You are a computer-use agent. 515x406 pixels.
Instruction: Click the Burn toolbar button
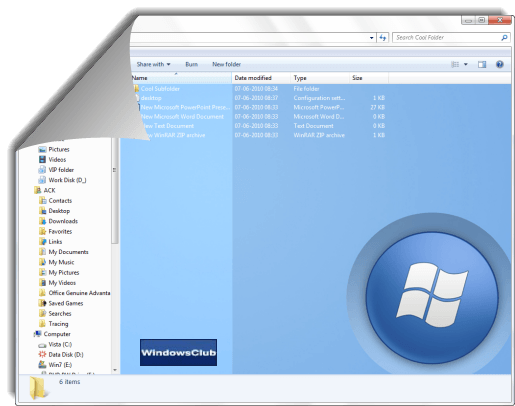pyautogui.click(x=191, y=64)
